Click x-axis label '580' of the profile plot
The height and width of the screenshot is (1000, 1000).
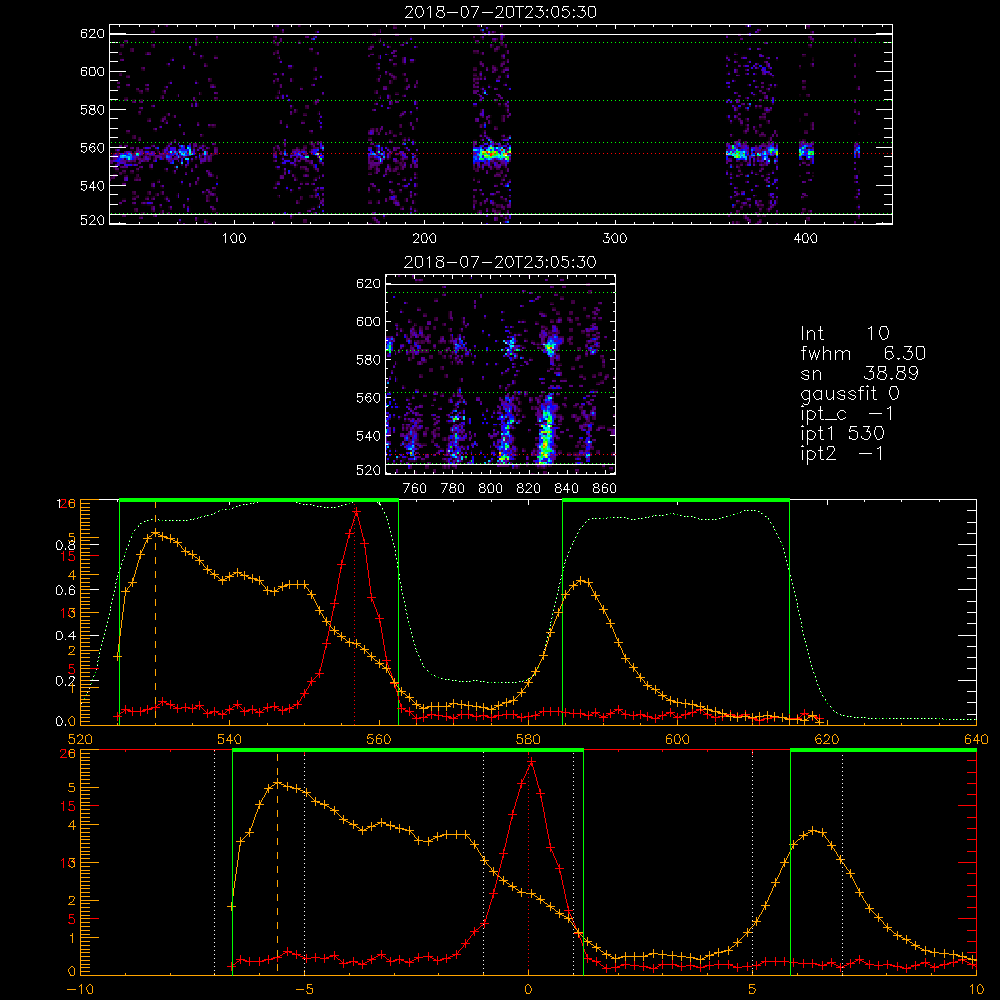click(528, 739)
